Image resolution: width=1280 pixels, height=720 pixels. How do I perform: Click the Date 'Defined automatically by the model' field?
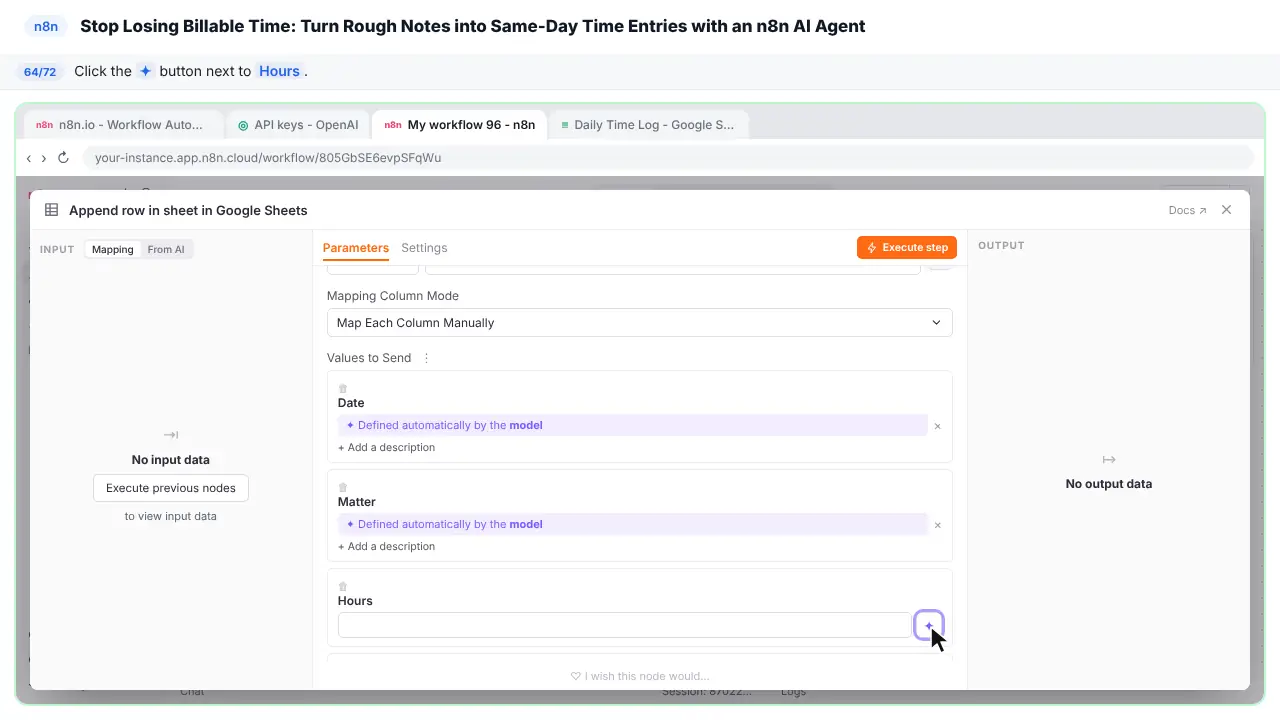(632, 425)
